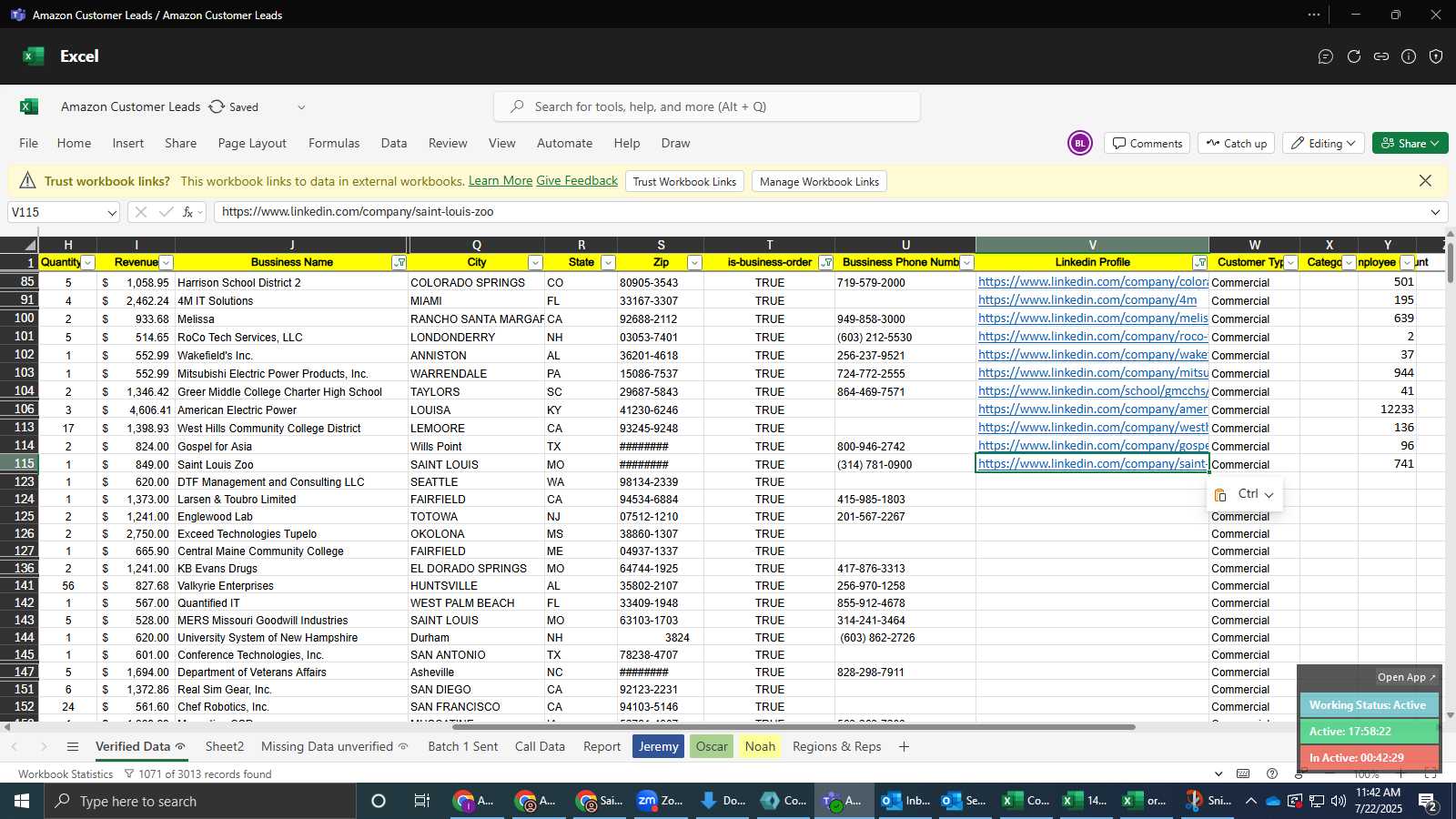Viewport: 1456px width, 819px height.
Task: Click the formula bar cancel X icon
Action: (x=140, y=212)
